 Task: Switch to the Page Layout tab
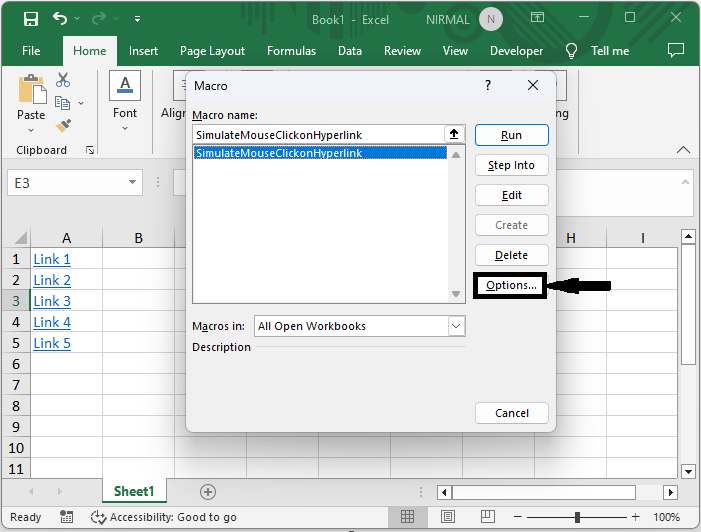(212, 51)
